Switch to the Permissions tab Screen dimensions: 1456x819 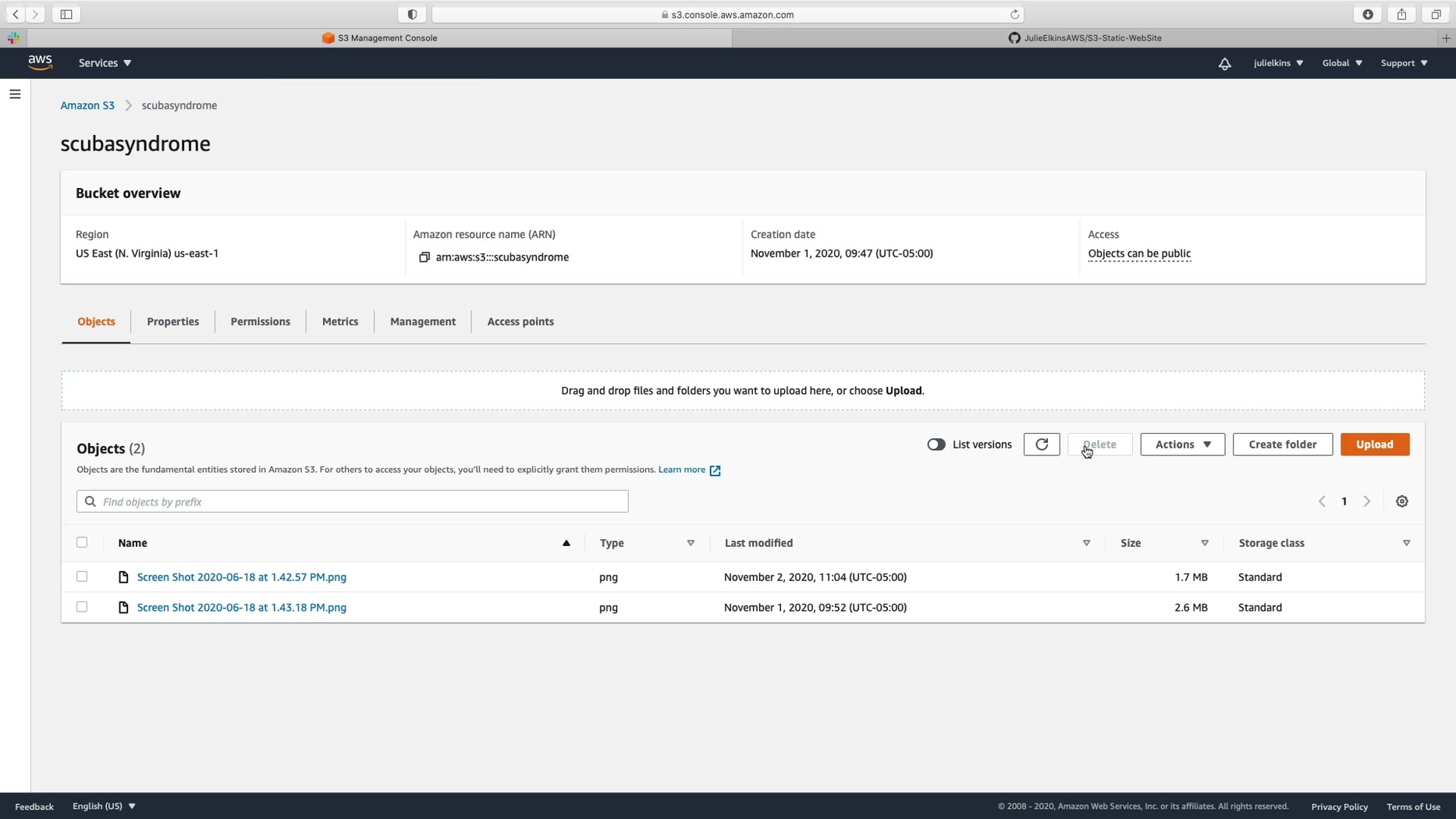(261, 321)
